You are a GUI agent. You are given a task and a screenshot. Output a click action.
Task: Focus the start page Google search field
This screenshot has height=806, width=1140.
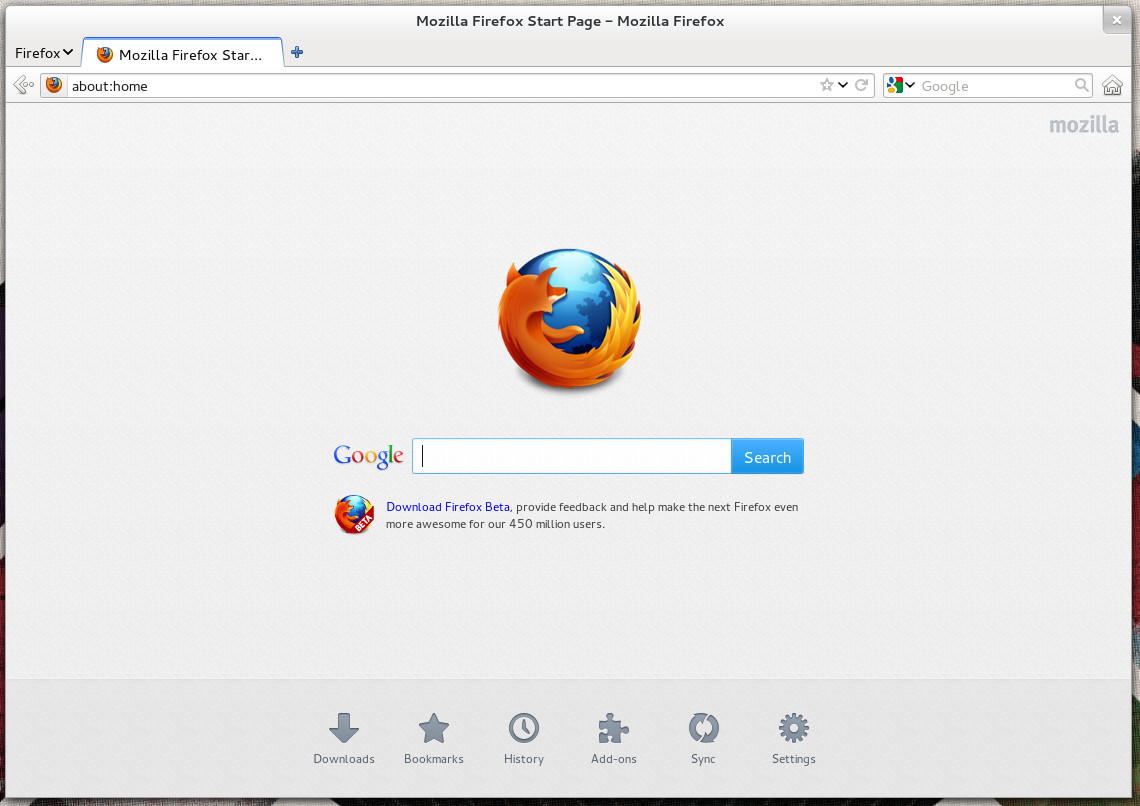tap(571, 456)
